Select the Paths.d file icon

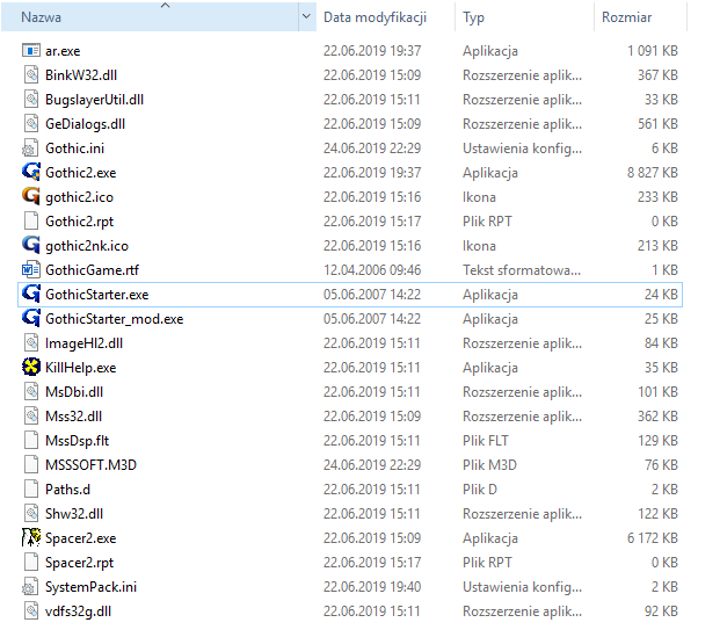tap(31, 489)
